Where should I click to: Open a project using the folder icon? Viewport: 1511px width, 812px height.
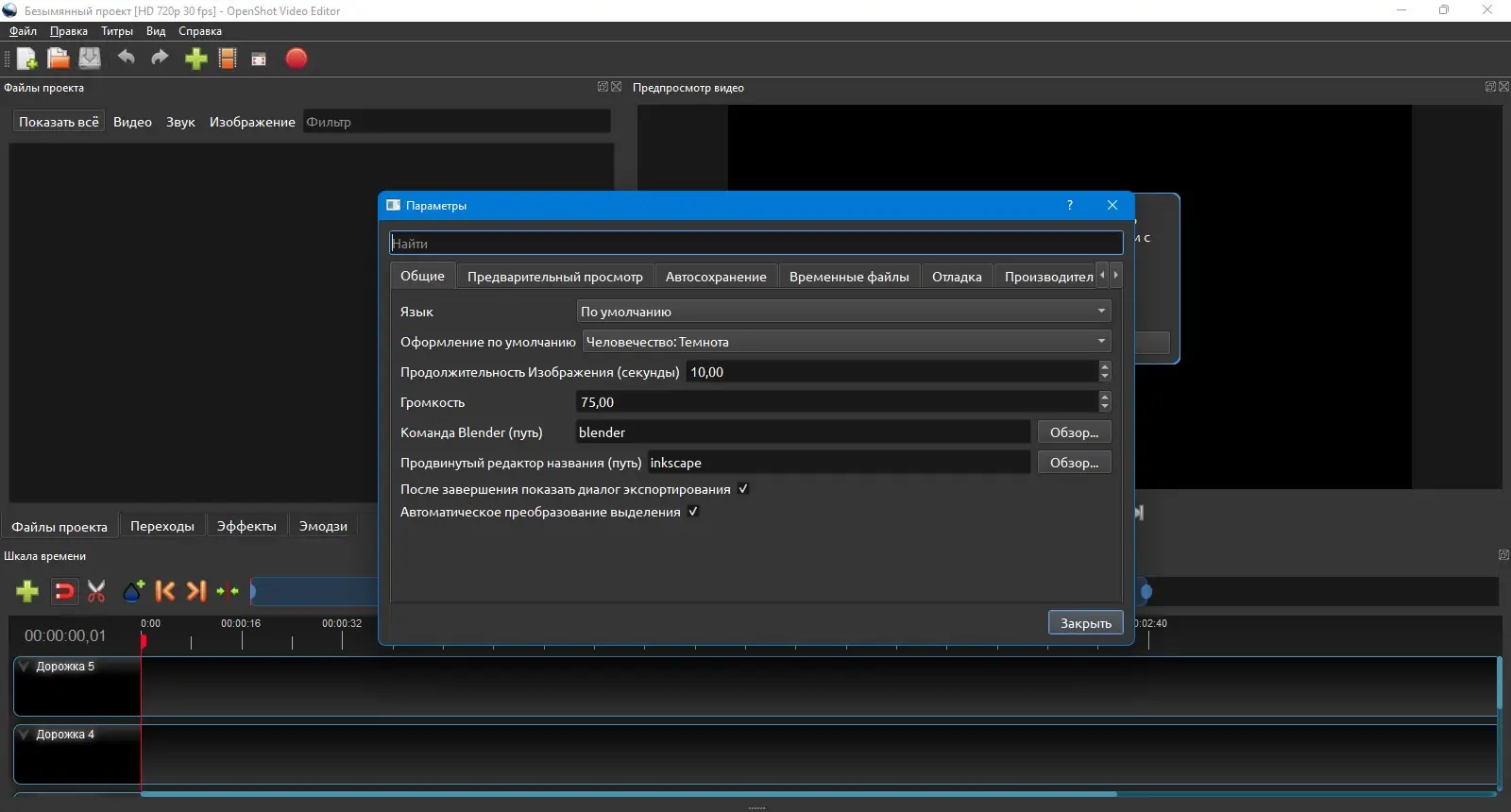(x=59, y=59)
